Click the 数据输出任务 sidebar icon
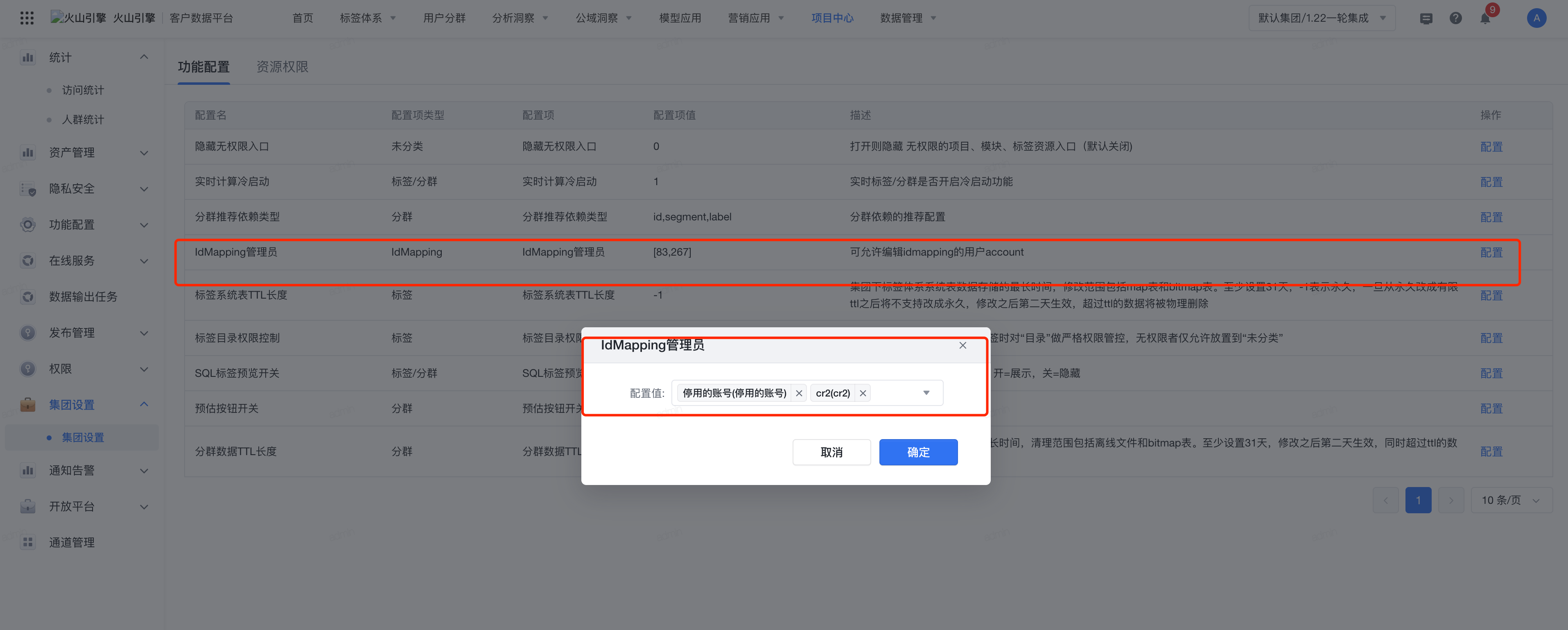1568x630 pixels. [27, 297]
